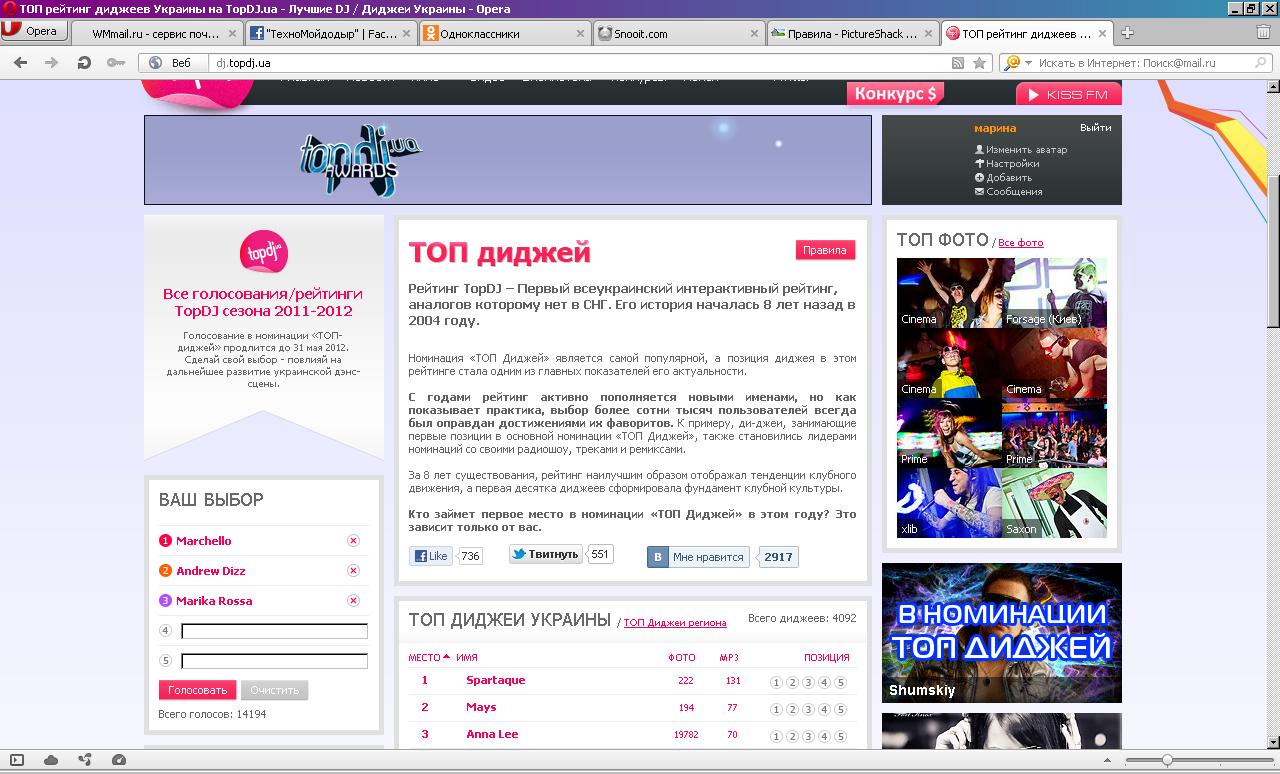The image size is (1280, 774).
Task: Open the Anna Lee DJ link
Action: click(492, 734)
